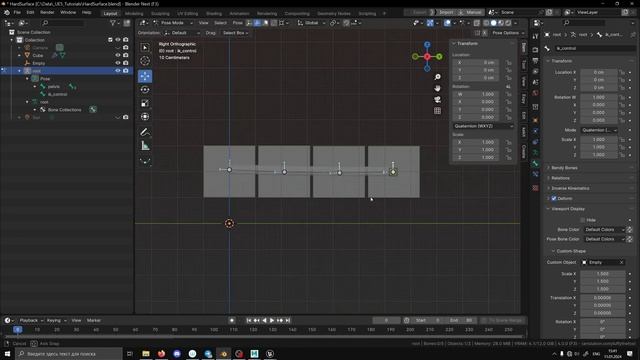Open the File menu
This screenshot has height=360, width=640.
click(x=17, y=13)
